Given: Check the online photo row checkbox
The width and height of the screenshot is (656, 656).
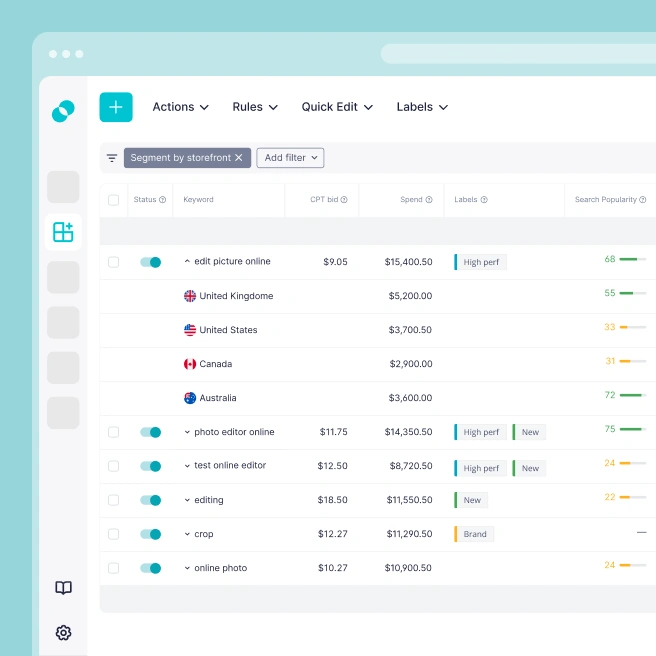Looking at the screenshot, I should 113,568.
